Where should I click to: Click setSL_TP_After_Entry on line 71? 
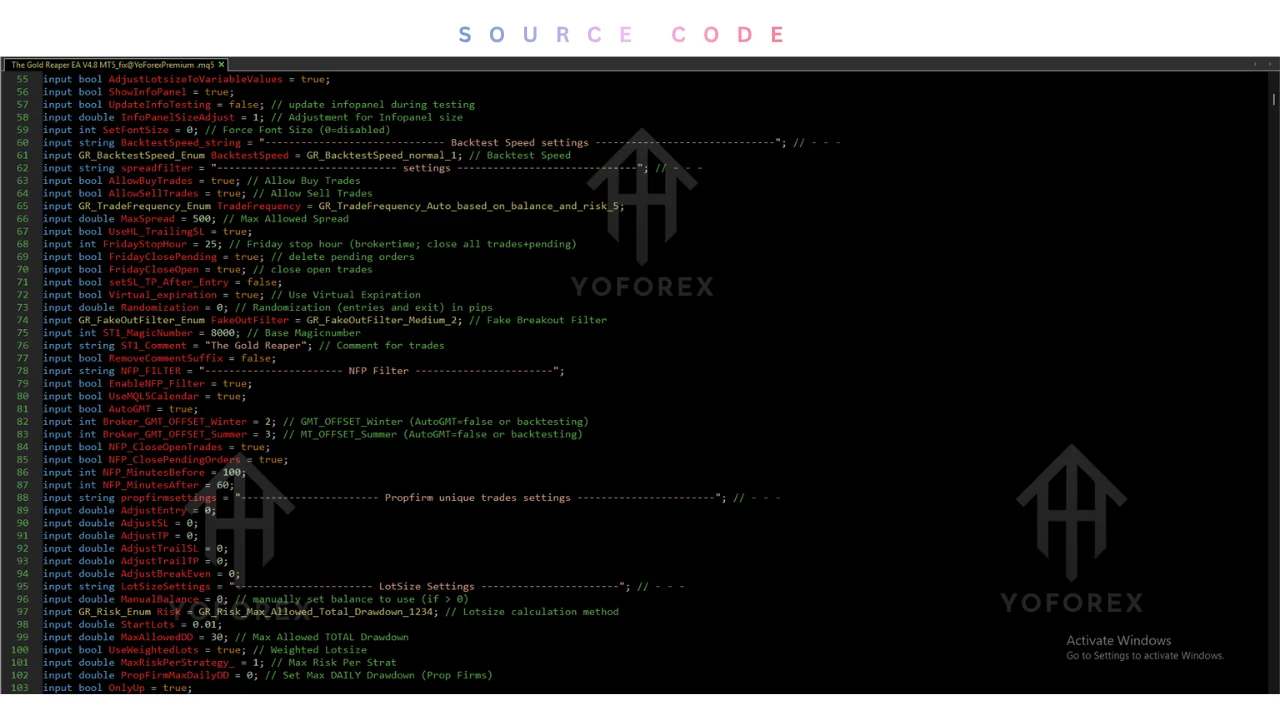pos(168,282)
